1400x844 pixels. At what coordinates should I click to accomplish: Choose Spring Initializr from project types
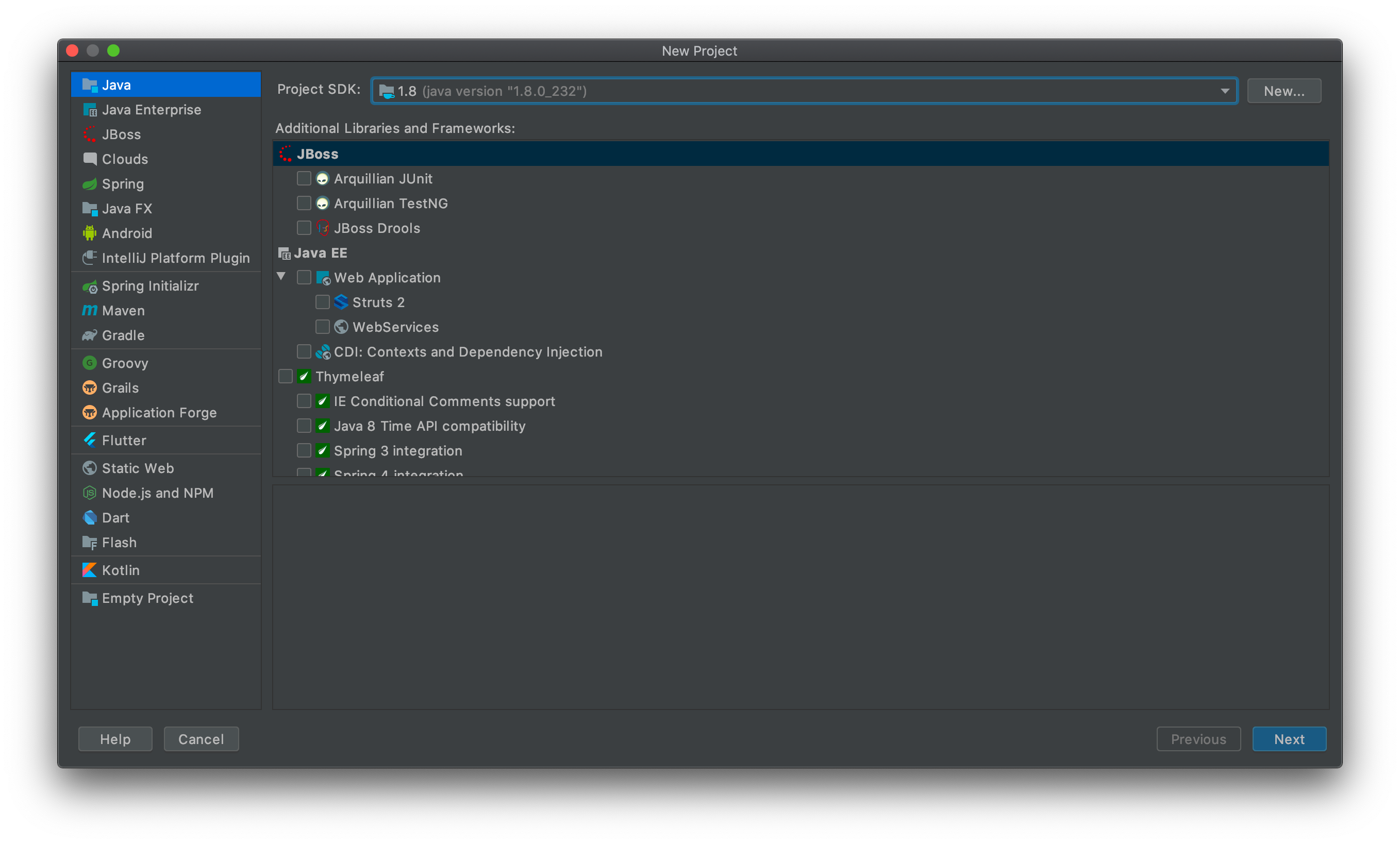coord(150,286)
